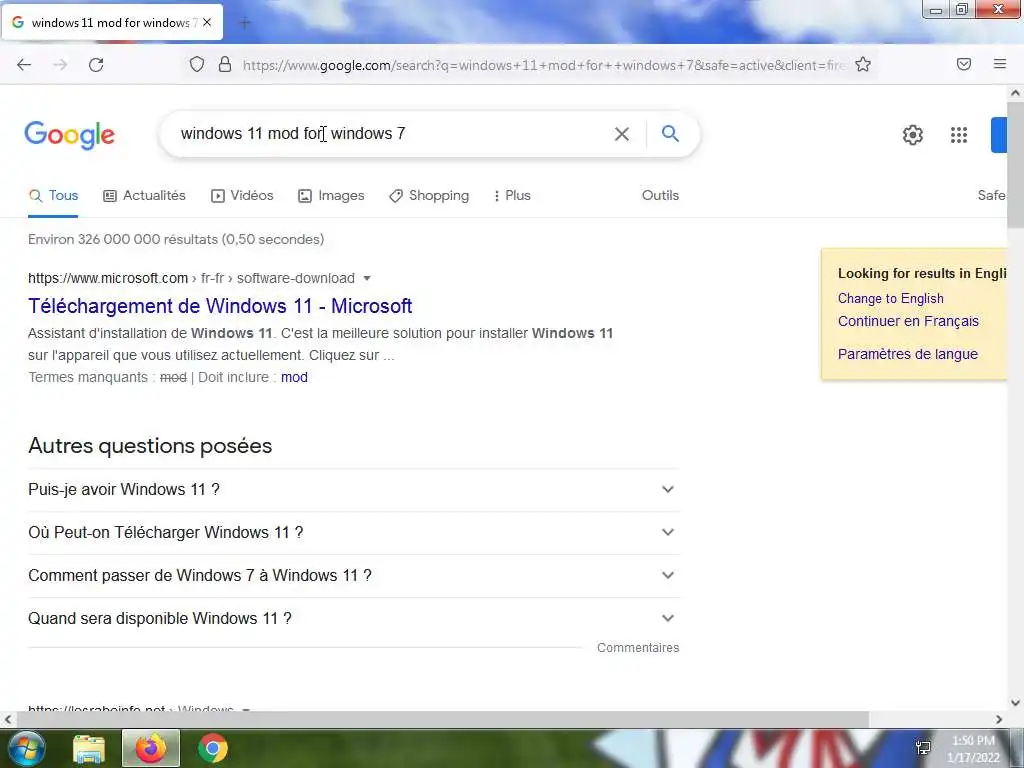
Task: Choose Continuer en Français
Action: (x=908, y=321)
